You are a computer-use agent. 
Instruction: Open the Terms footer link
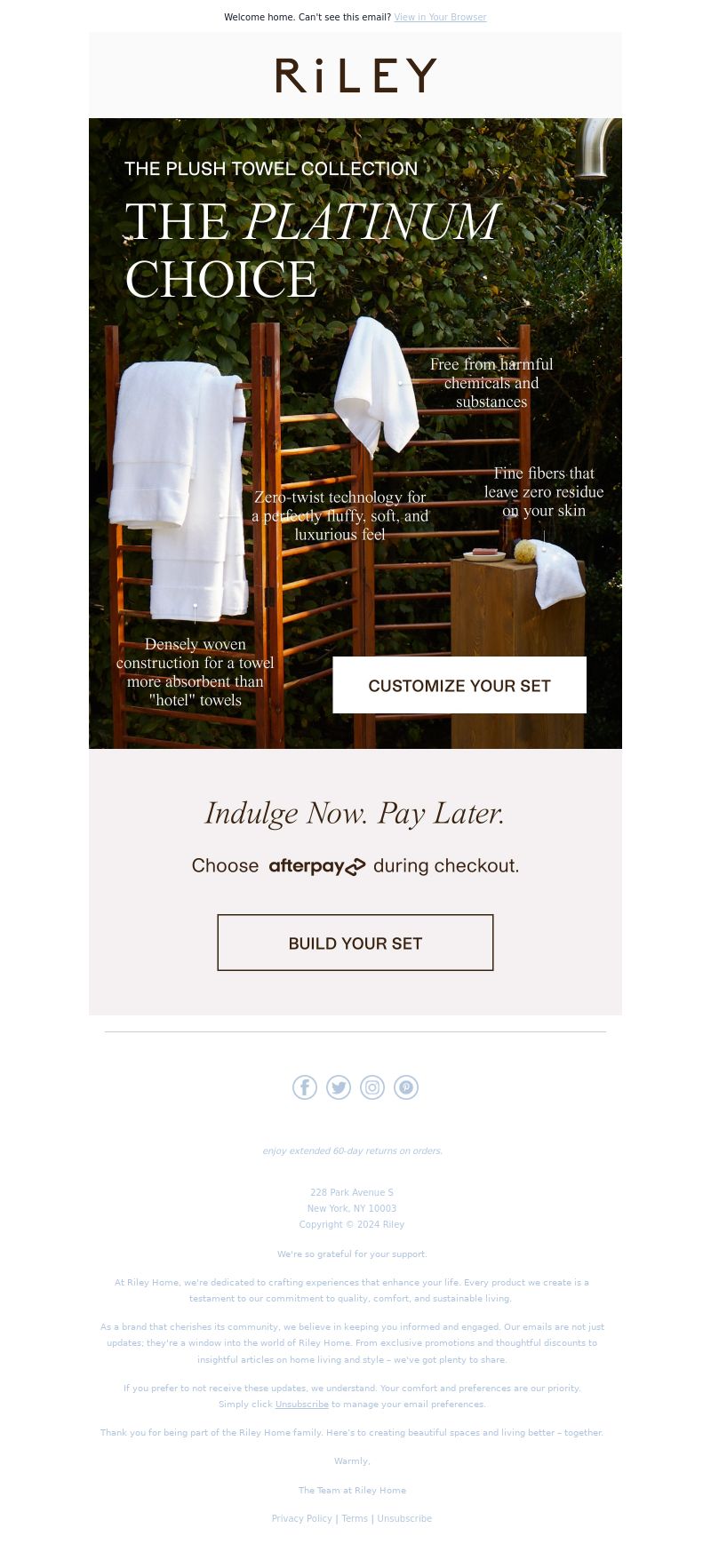(355, 1518)
